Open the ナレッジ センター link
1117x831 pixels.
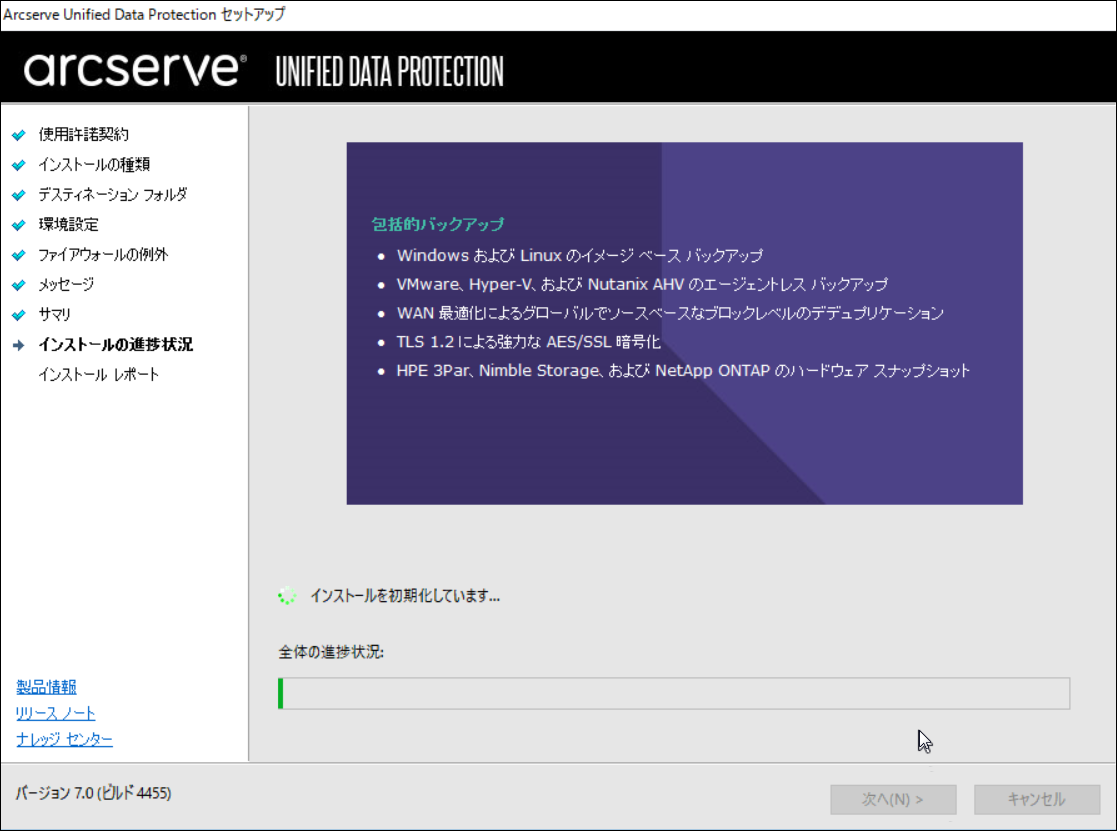(64, 739)
